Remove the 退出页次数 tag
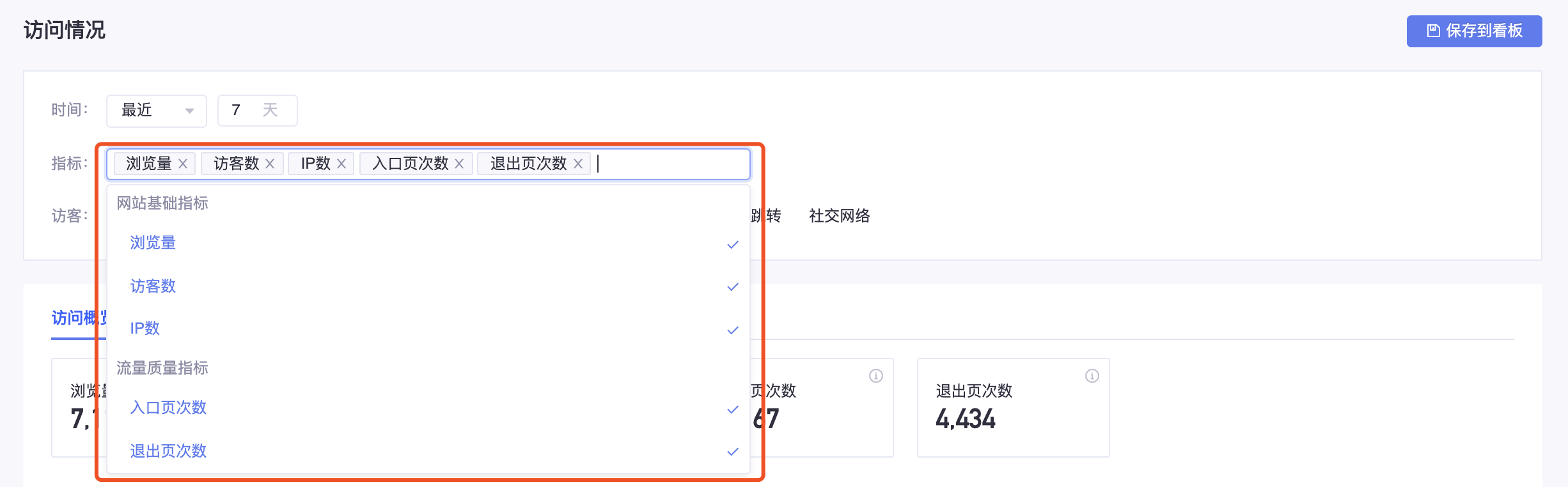This screenshot has width=1568, height=487. click(x=578, y=164)
